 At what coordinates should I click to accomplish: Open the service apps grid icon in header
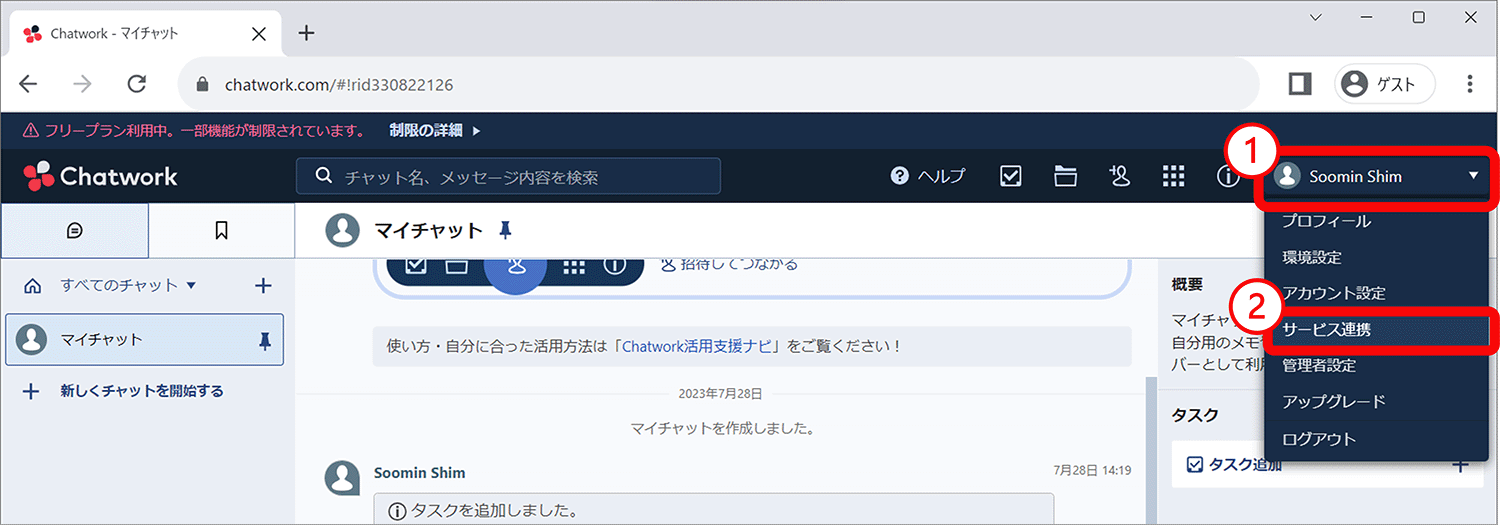click(1173, 176)
